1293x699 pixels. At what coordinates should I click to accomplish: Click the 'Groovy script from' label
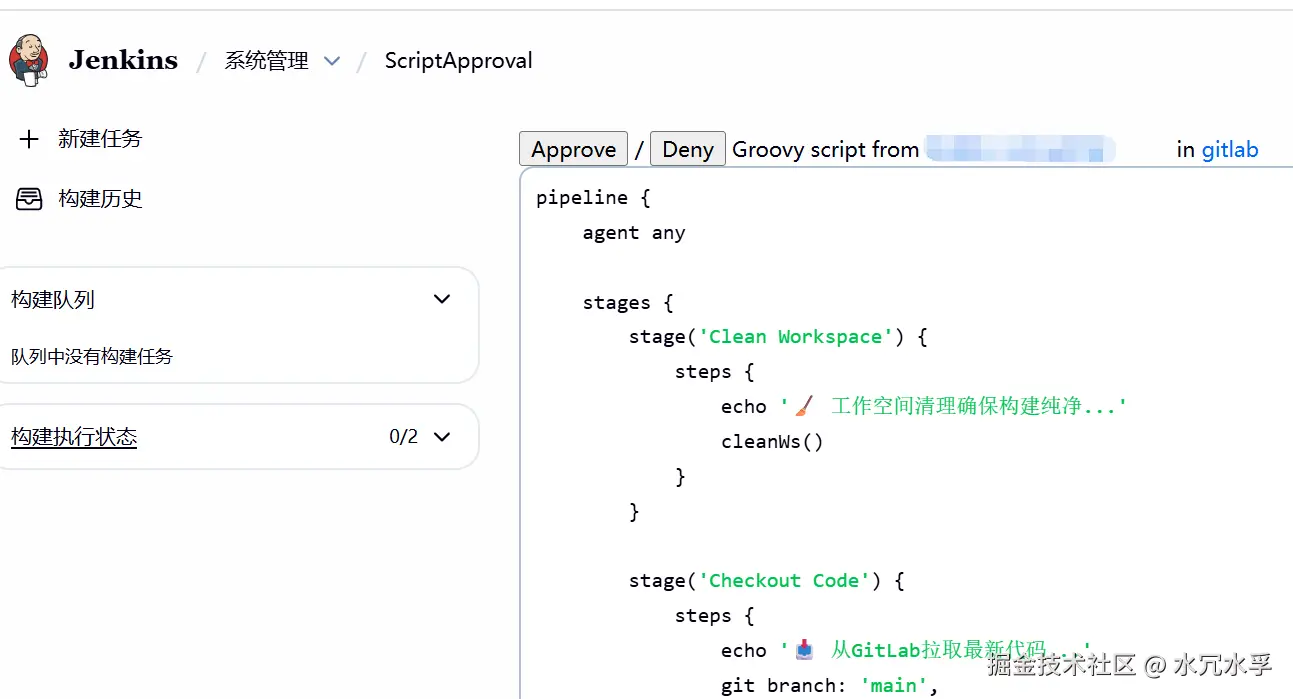pos(826,150)
